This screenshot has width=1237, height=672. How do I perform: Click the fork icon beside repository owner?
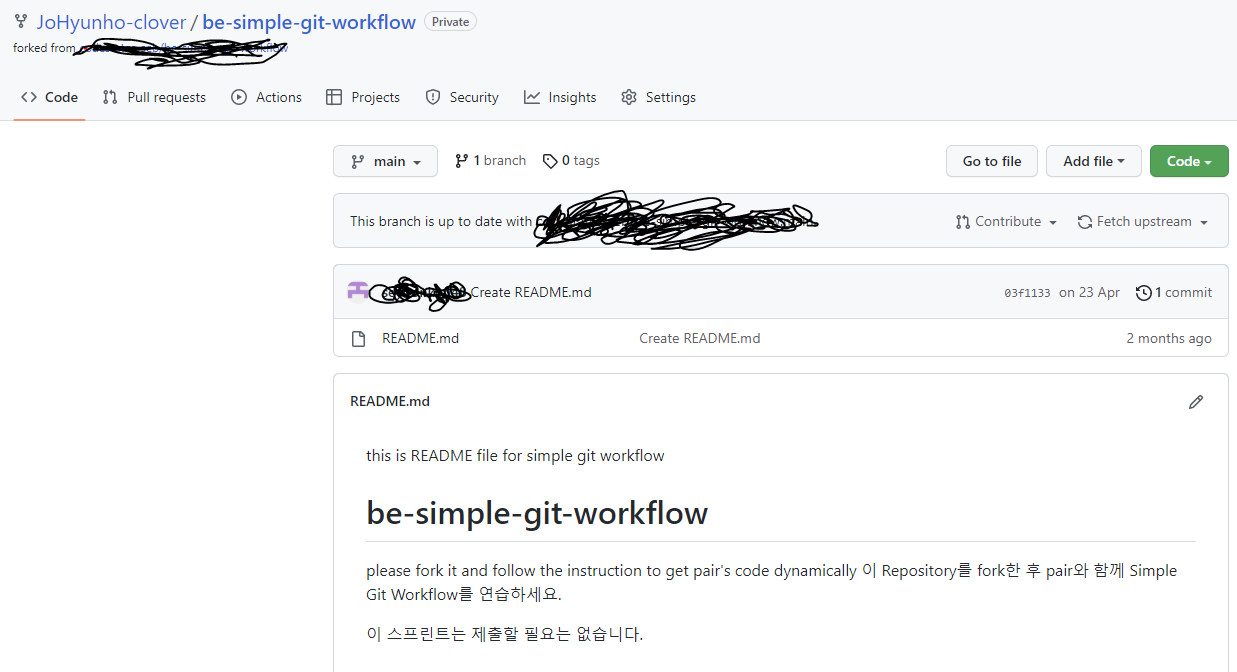21,22
